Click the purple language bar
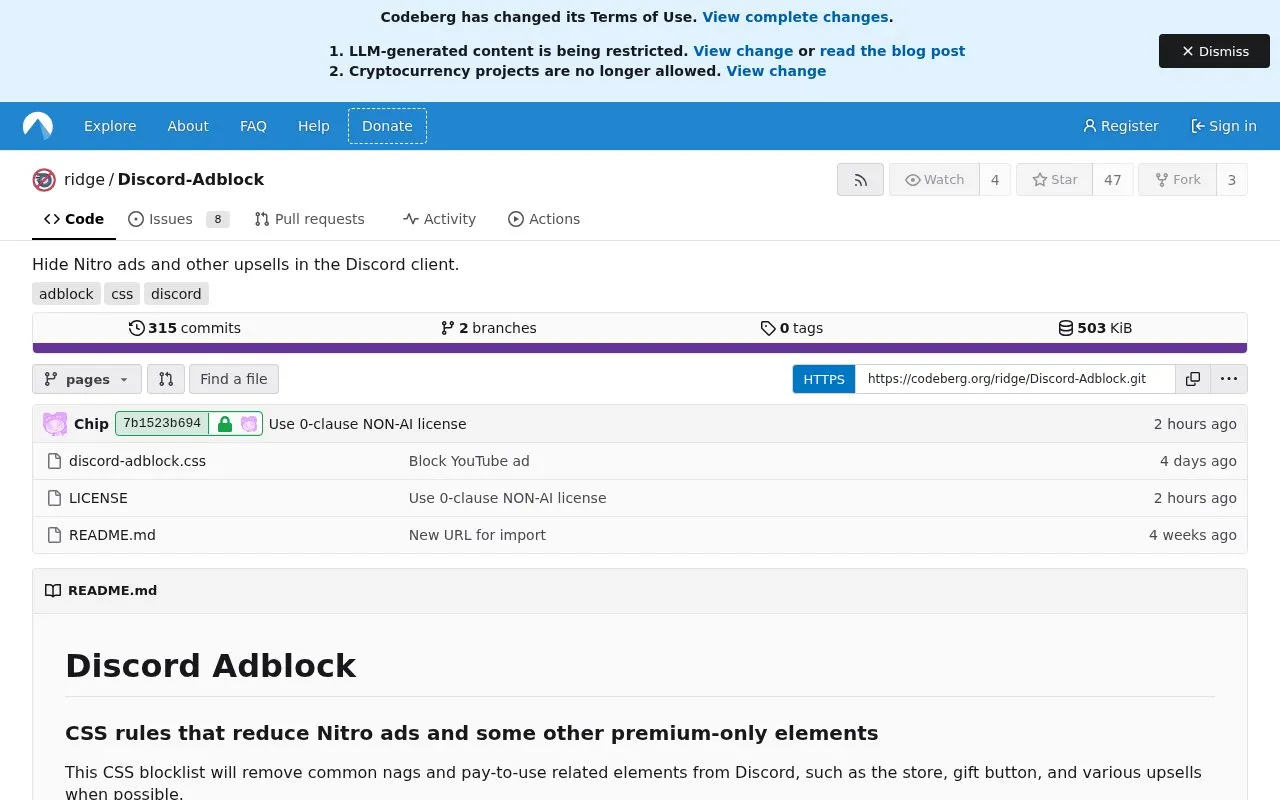 (640, 348)
